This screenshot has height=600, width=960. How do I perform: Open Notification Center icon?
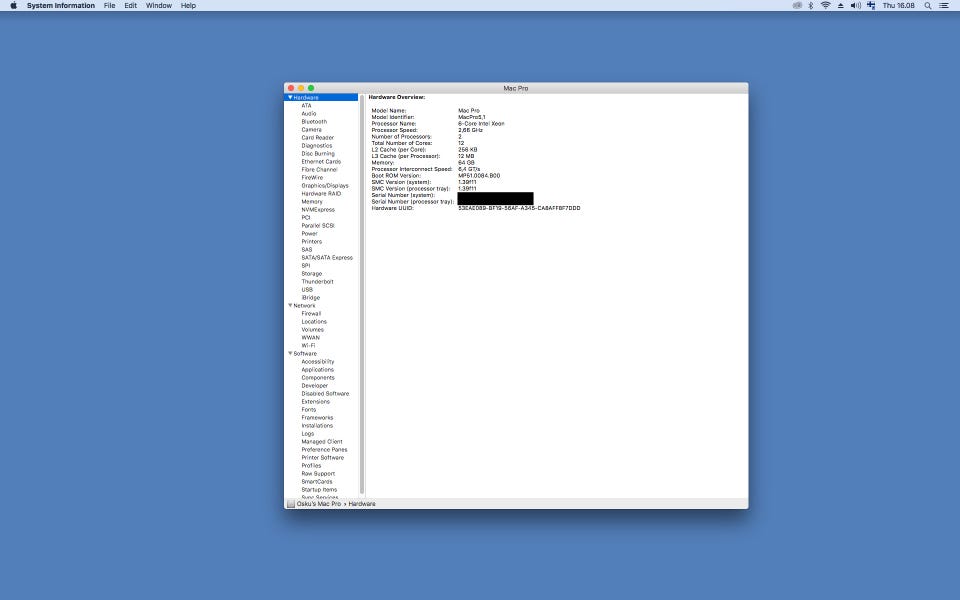click(944, 6)
